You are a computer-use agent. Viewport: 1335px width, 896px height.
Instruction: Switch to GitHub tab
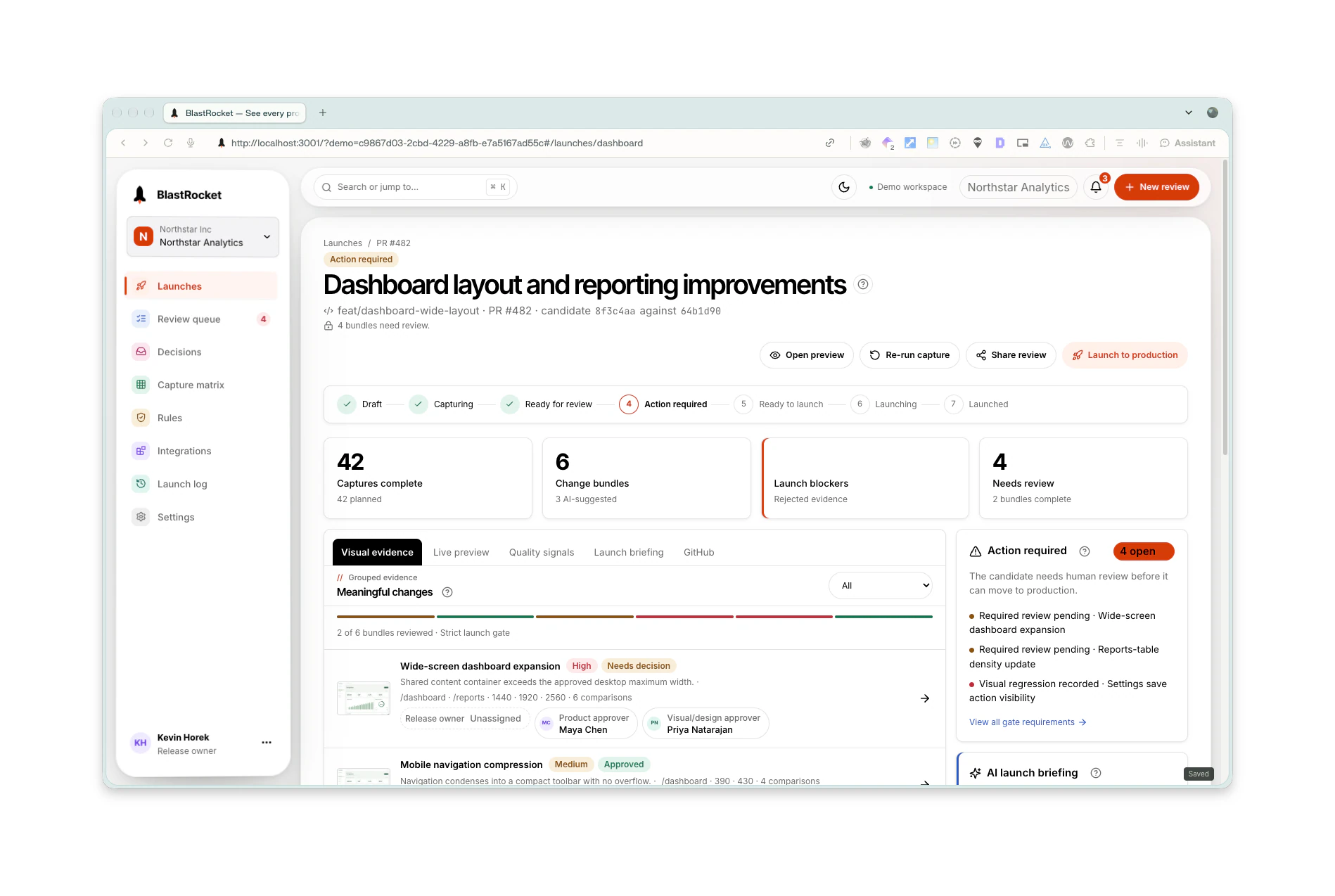[698, 553]
